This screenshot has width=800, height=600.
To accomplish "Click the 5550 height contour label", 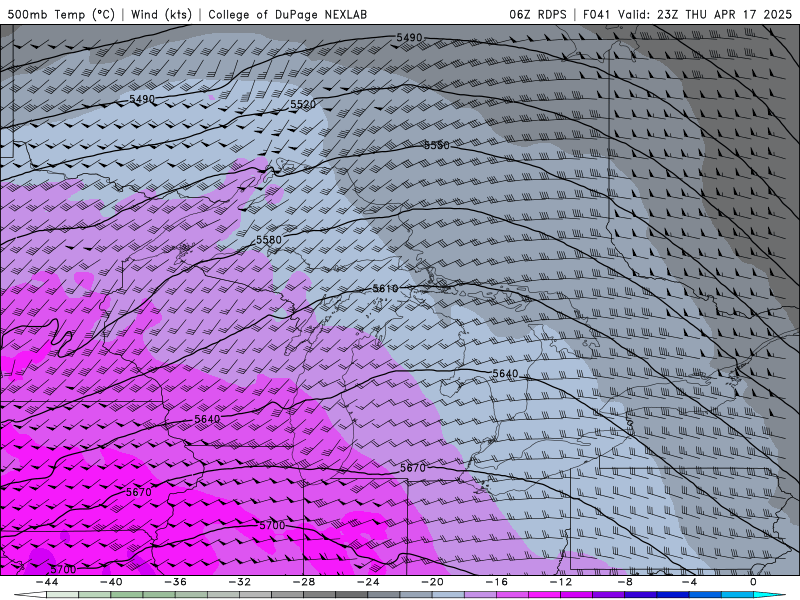I will click(x=437, y=145).
